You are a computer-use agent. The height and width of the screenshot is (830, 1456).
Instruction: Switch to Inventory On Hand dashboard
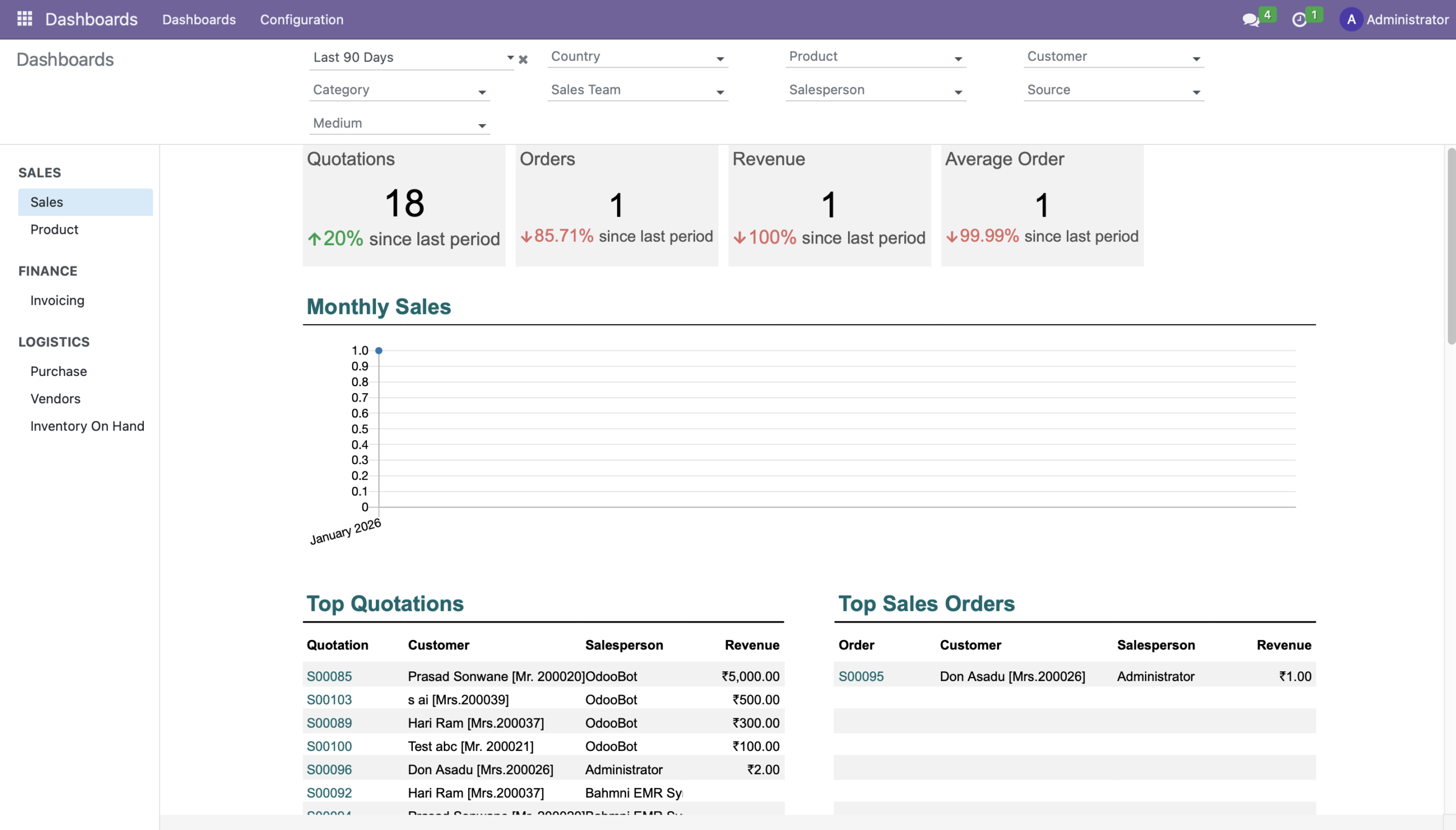87,426
